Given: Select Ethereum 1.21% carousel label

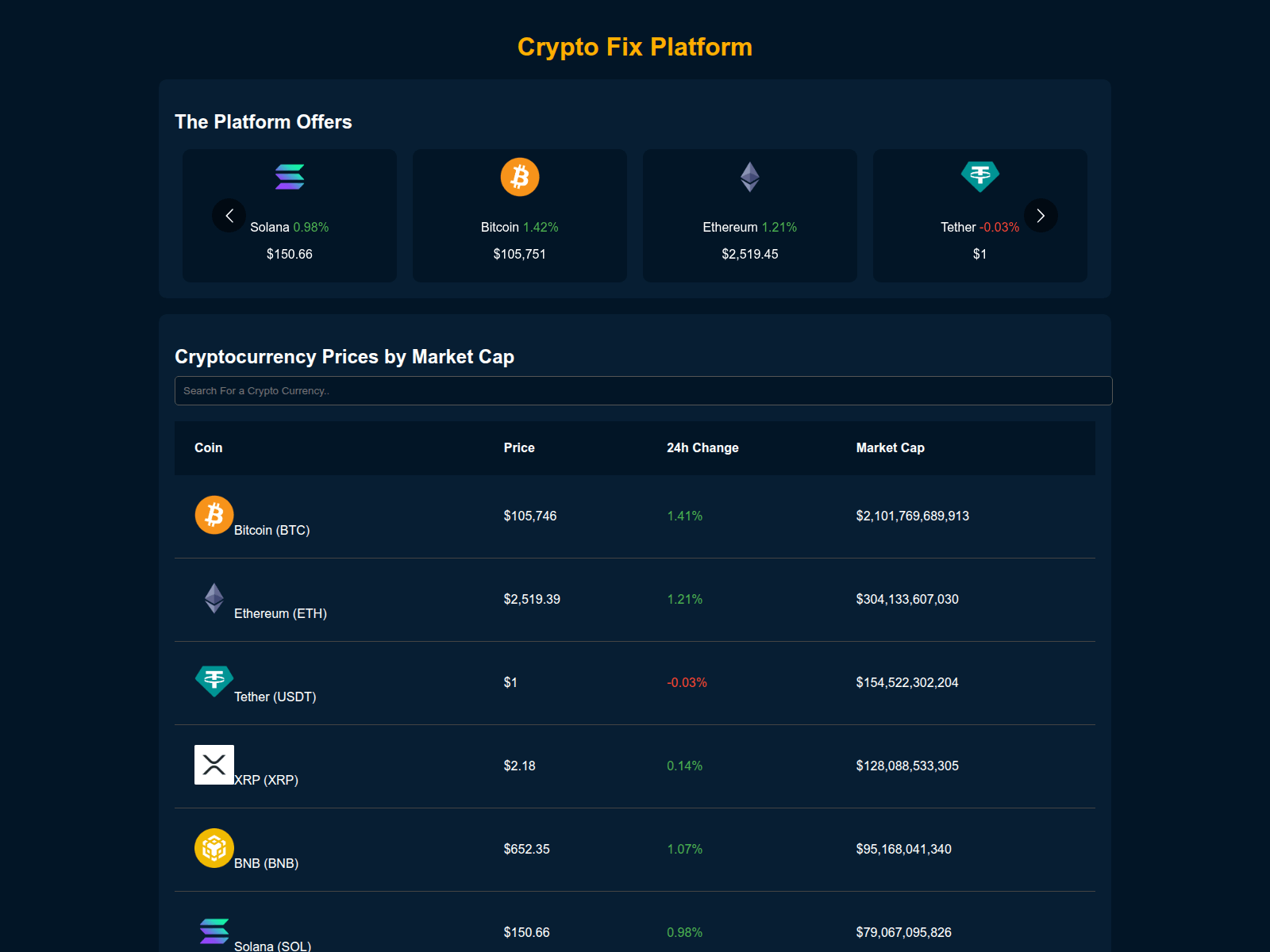Looking at the screenshot, I should point(750,228).
